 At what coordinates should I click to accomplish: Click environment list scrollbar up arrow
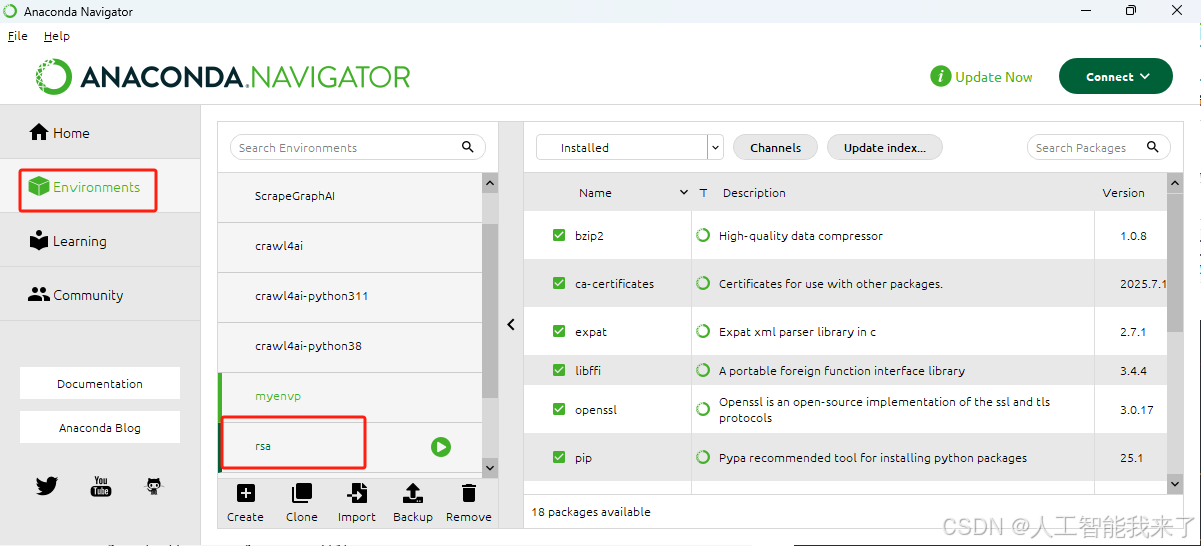(x=490, y=183)
